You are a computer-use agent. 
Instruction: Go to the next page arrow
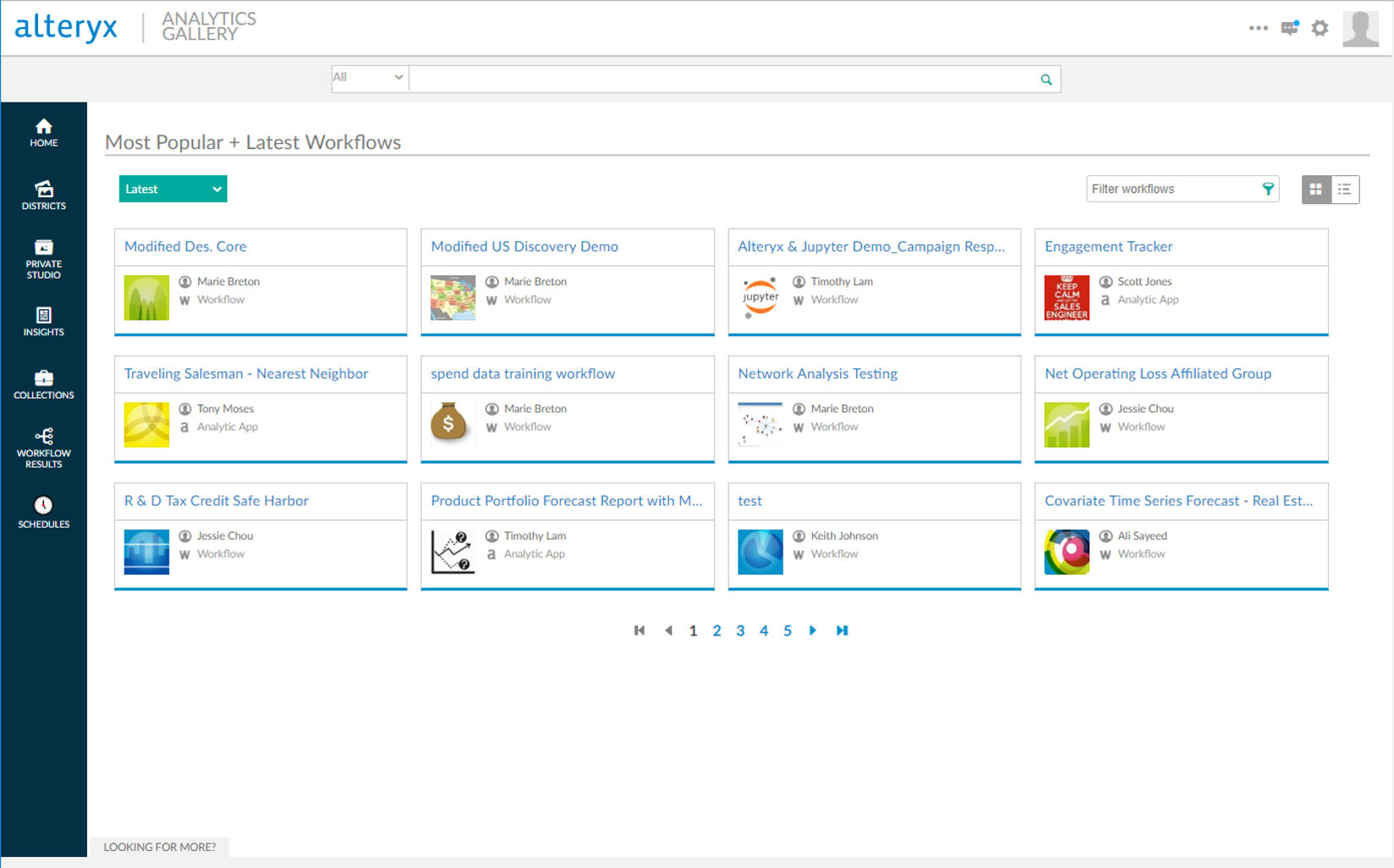click(x=813, y=630)
